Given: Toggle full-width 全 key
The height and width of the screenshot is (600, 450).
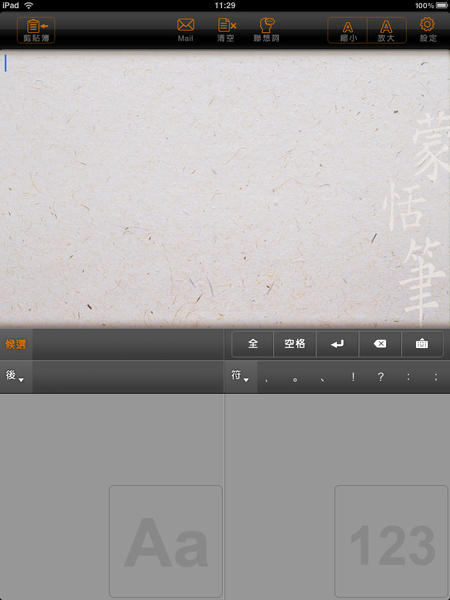Looking at the screenshot, I should pyautogui.click(x=253, y=344).
